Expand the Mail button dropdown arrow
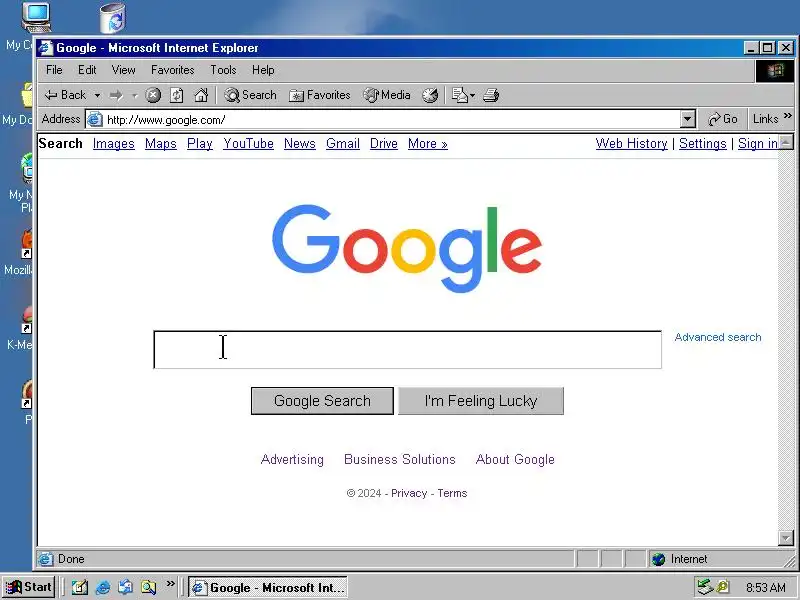The image size is (800, 600). pyautogui.click(x=472, y=95)
